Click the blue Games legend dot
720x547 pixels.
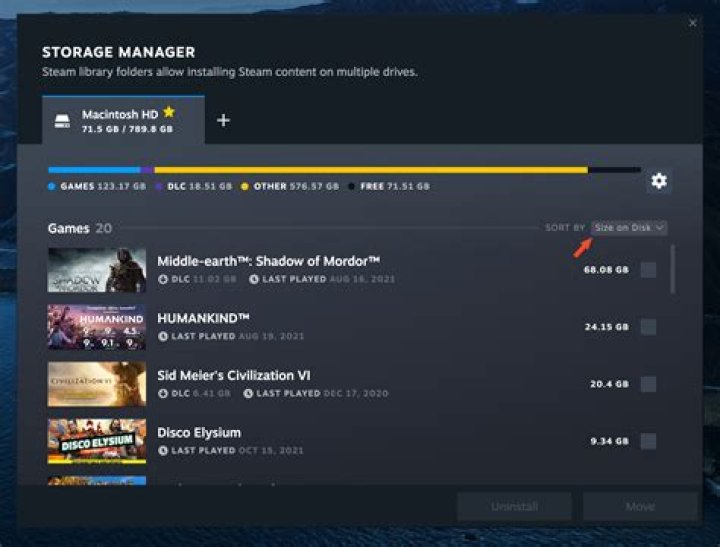tap(51, 186)
